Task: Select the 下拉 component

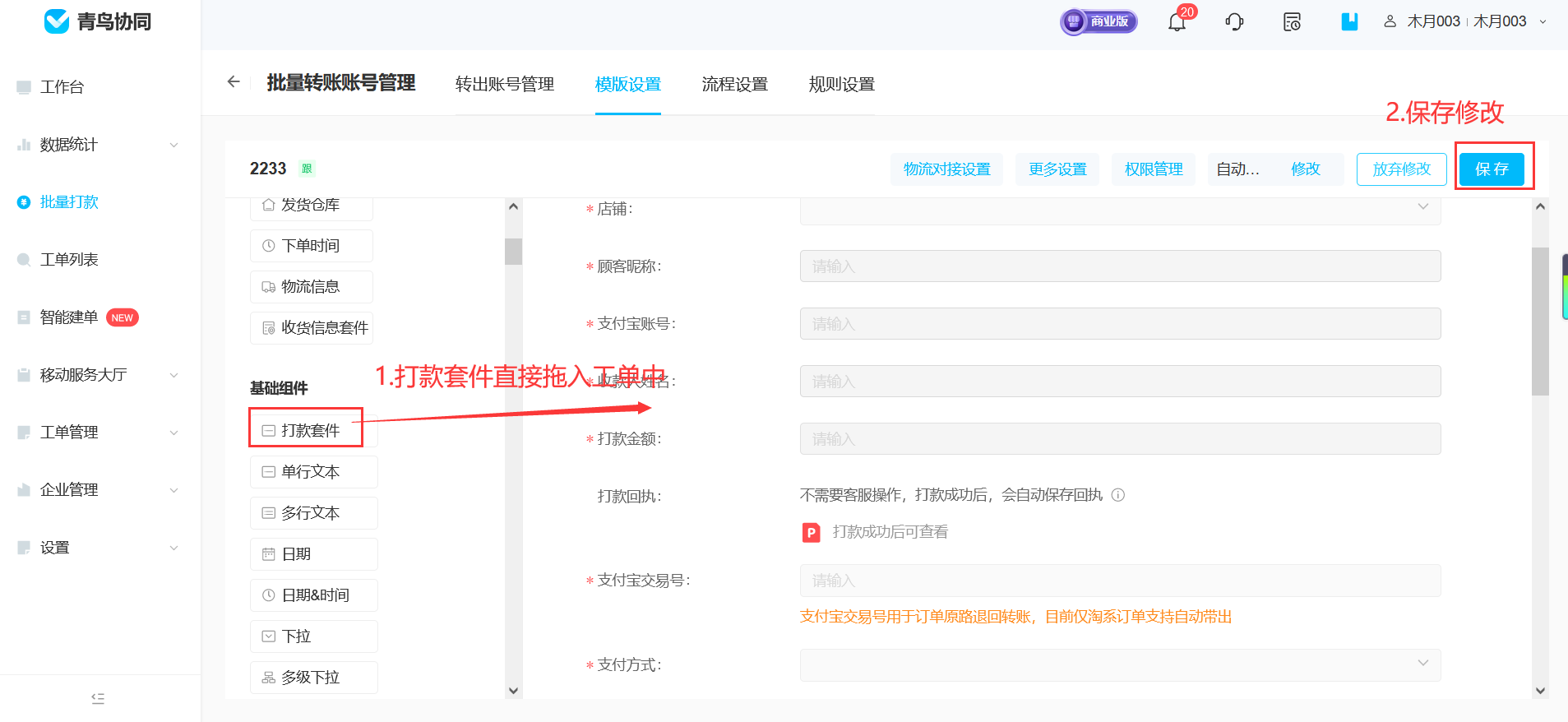Action: (x=314, y=636)
